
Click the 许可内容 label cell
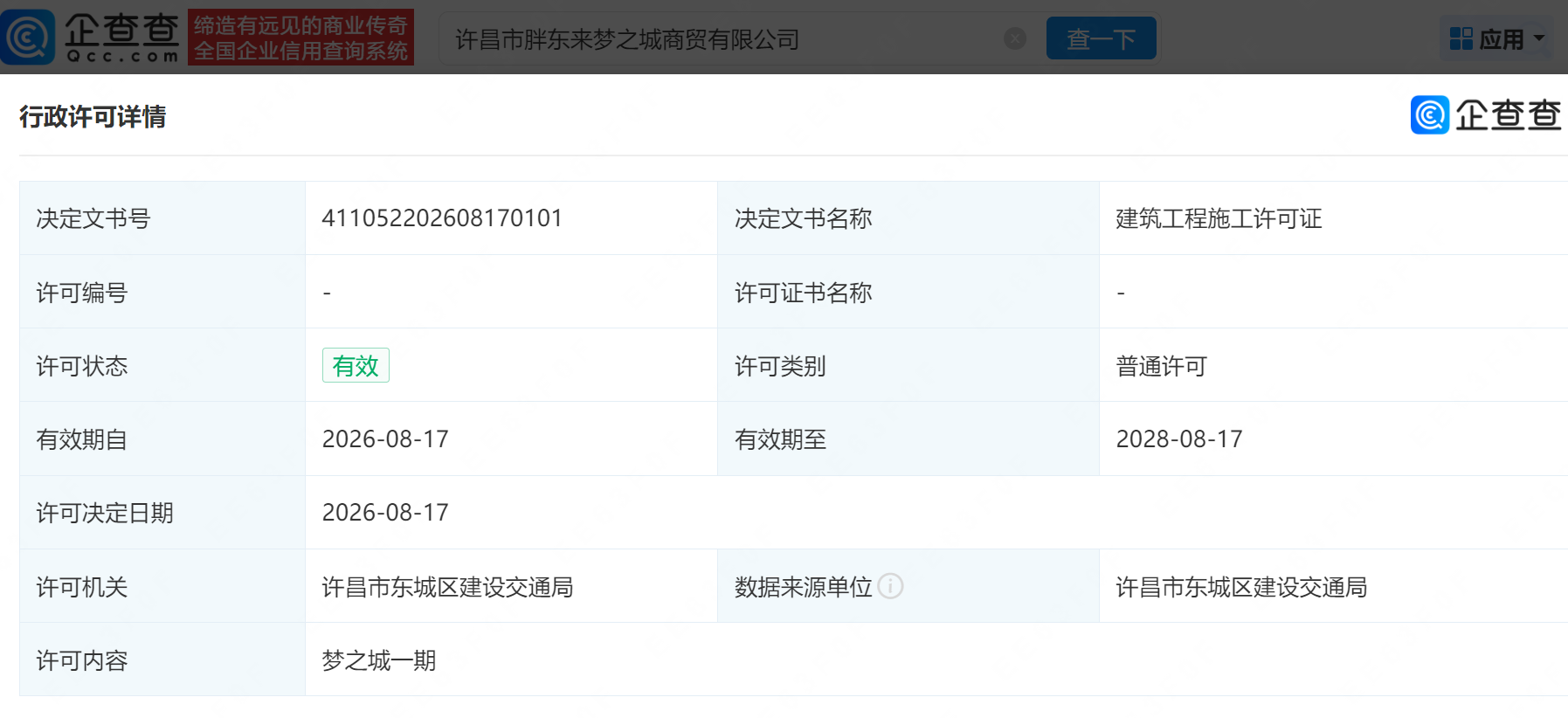[x=162, y=659]
